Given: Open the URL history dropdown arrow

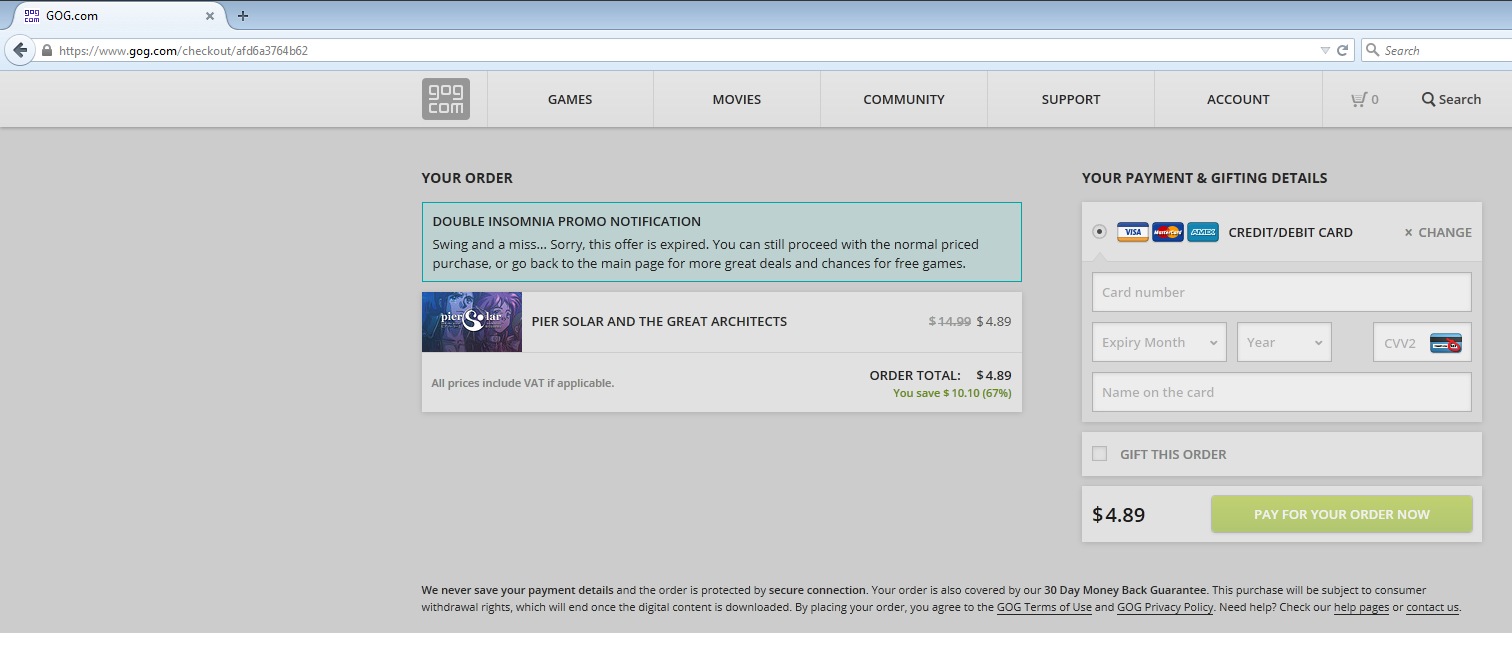Looking at the screenshot, I should [1325, 50].
